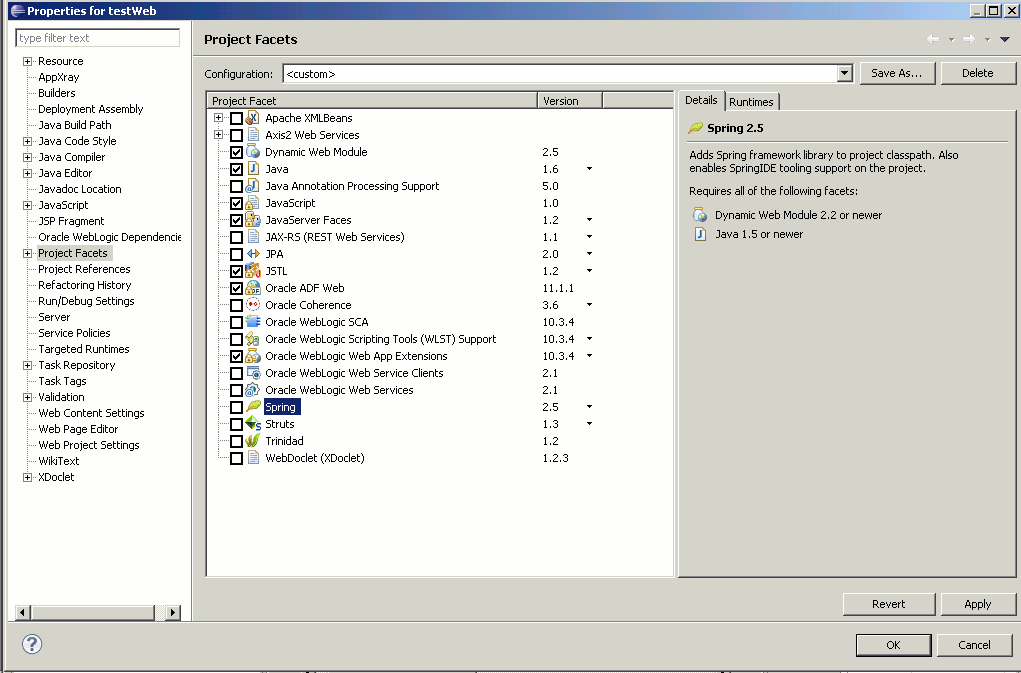Click the Save As... button
1021x673 pixels.
(897, 74)
